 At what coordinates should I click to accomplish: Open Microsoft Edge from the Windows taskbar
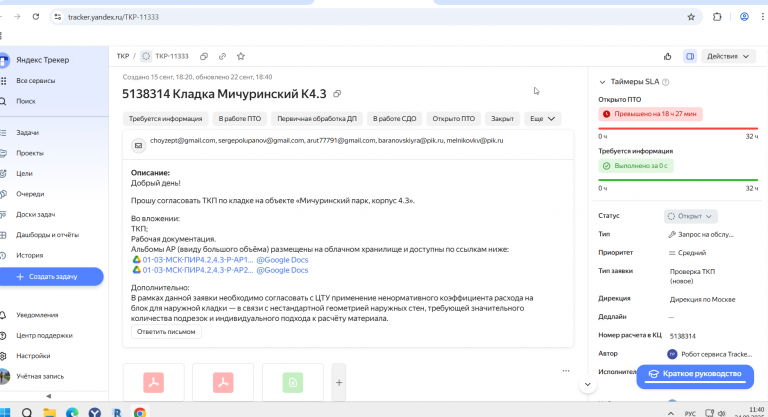(x=72, y=413)
